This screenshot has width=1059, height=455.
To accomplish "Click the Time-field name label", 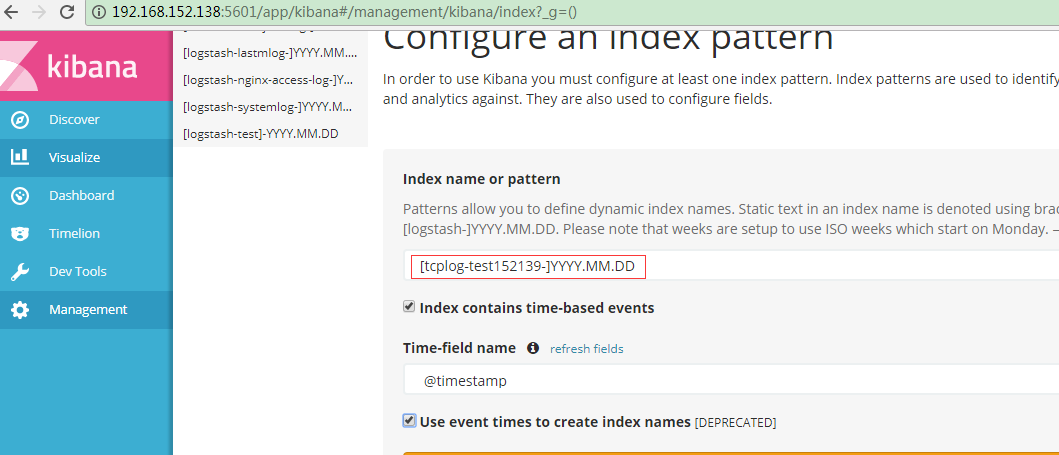I will click(459, 348).
